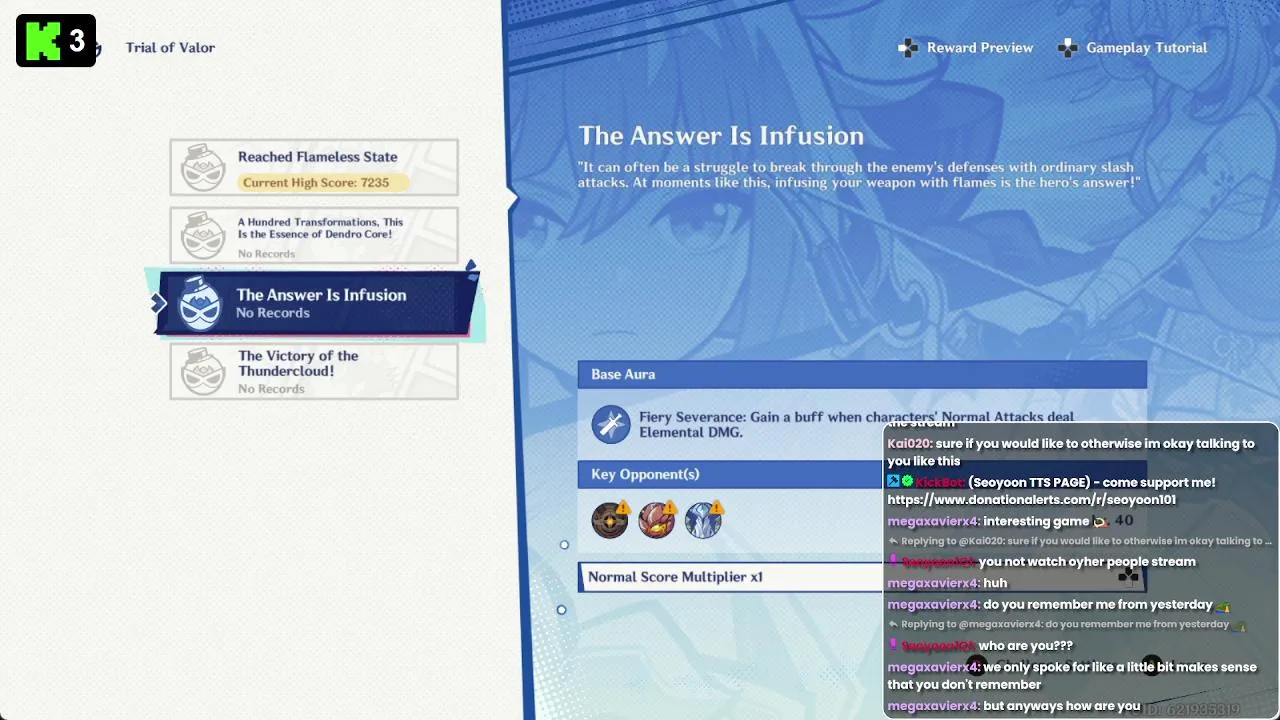
Task: Click the Fiery Severance buff description
Action: coord(857,425)
